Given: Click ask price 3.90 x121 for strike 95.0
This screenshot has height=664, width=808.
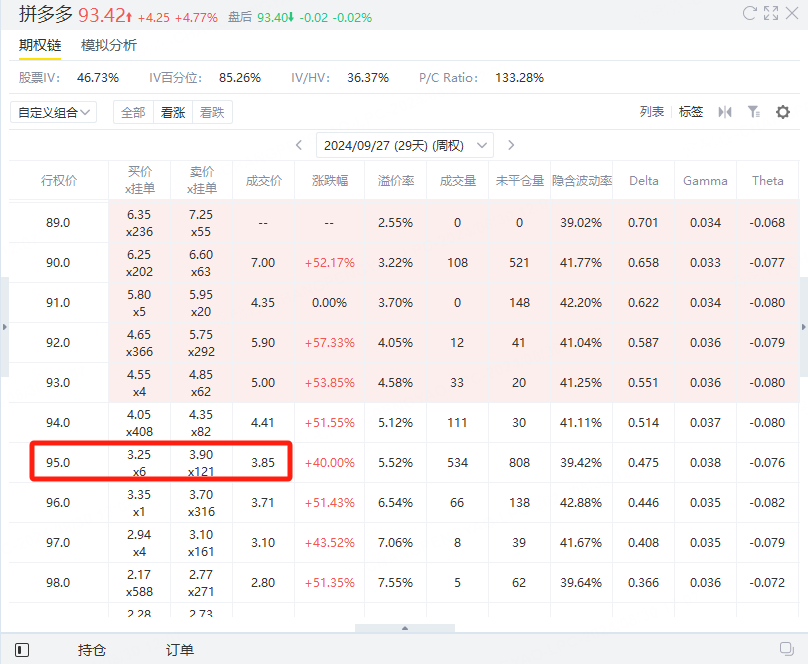Looking at the screenshot, I should [201, 463].
